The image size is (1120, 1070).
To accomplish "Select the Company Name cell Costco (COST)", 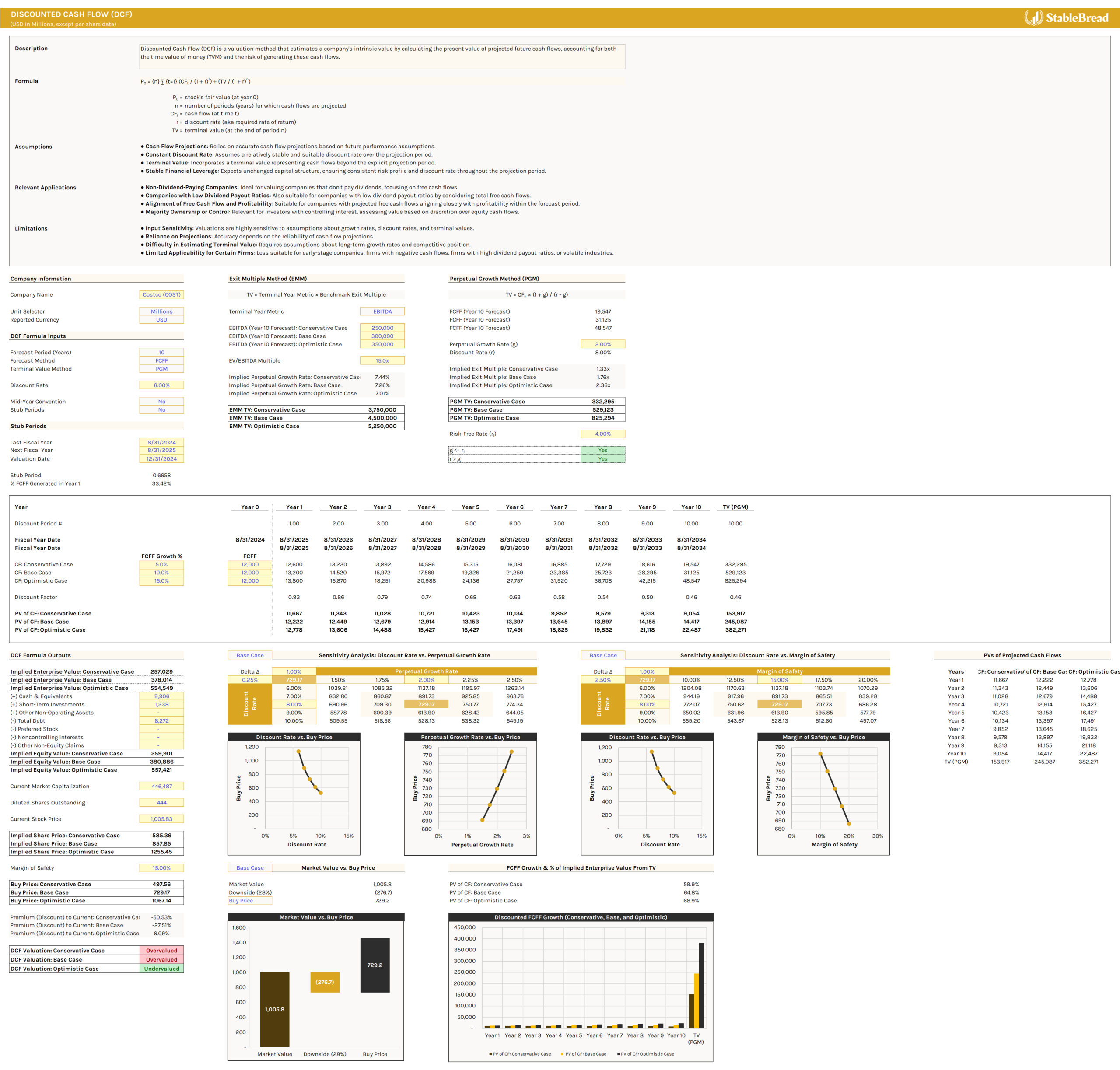I will pos(161,295).
